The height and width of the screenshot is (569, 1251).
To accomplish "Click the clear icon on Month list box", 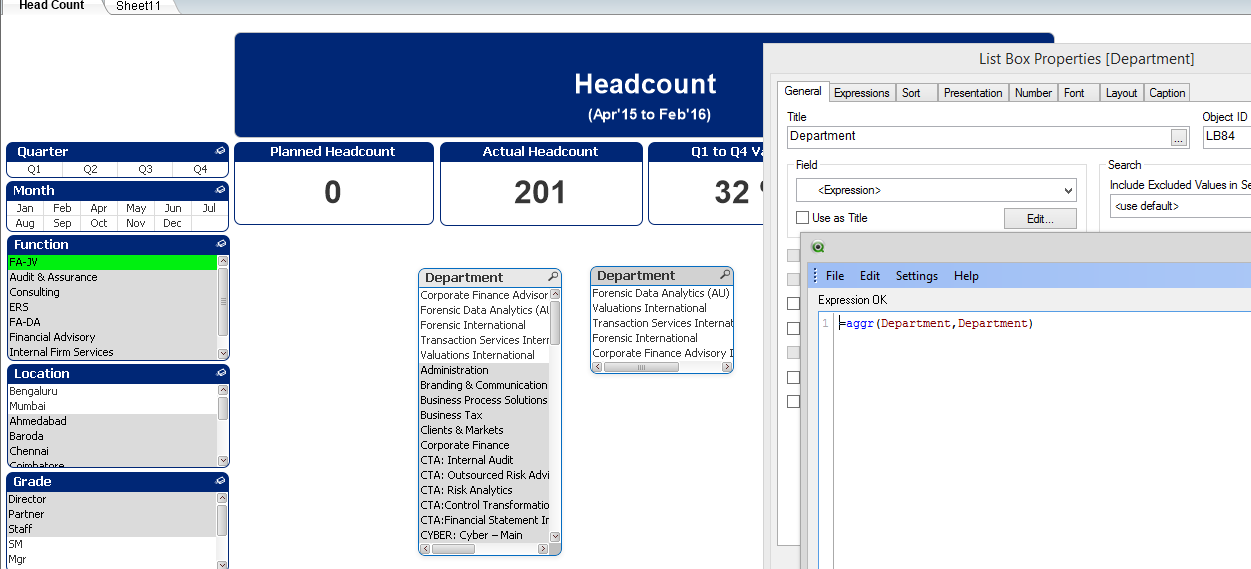I will (x=221, y=191).
